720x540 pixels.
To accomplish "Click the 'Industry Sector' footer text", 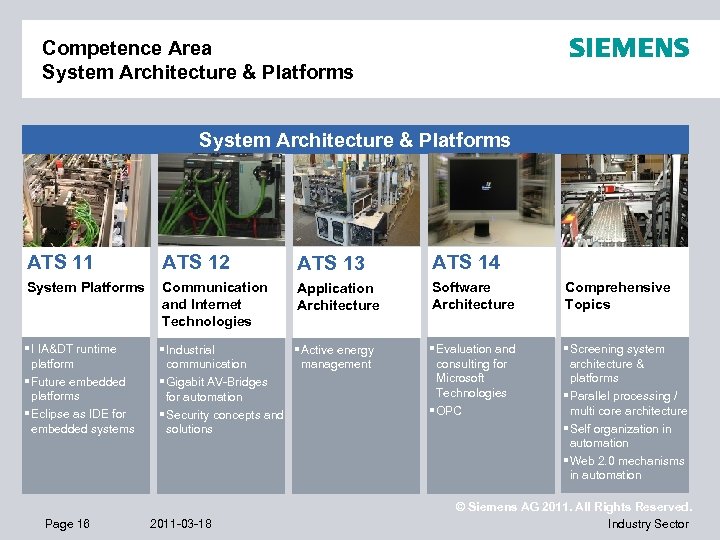I will (x=648, y=524).
